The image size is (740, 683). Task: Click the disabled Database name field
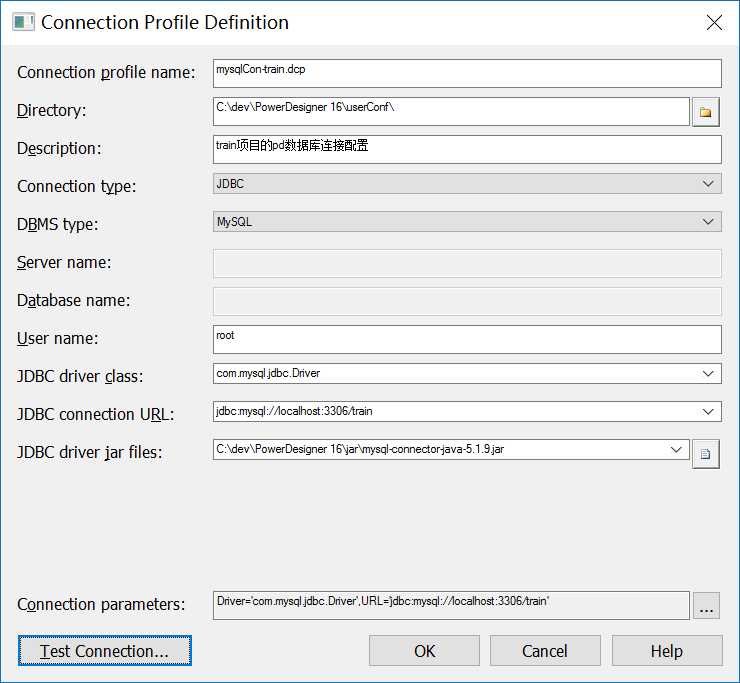pos(467,301)
